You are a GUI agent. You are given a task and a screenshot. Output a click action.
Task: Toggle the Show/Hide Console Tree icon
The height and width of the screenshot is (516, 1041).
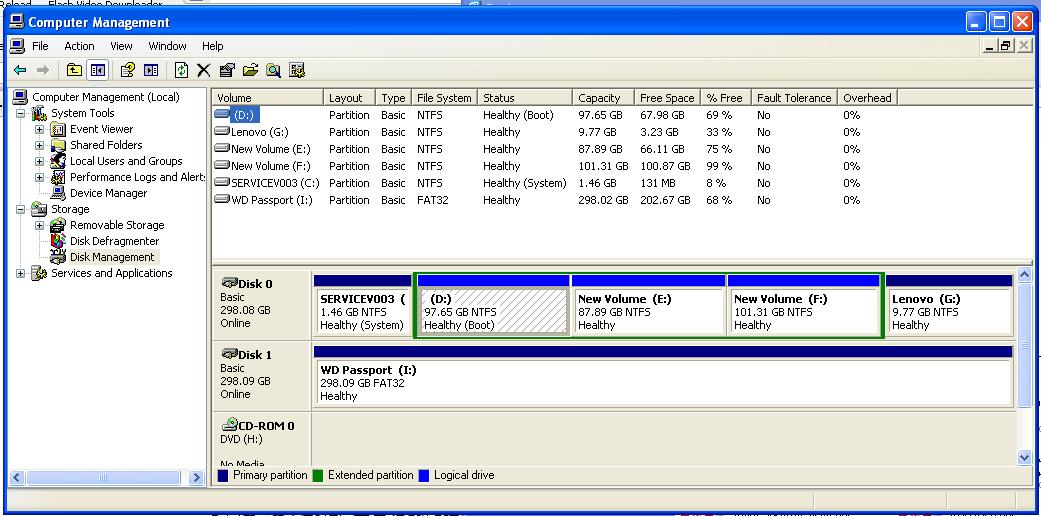[98, 70]
